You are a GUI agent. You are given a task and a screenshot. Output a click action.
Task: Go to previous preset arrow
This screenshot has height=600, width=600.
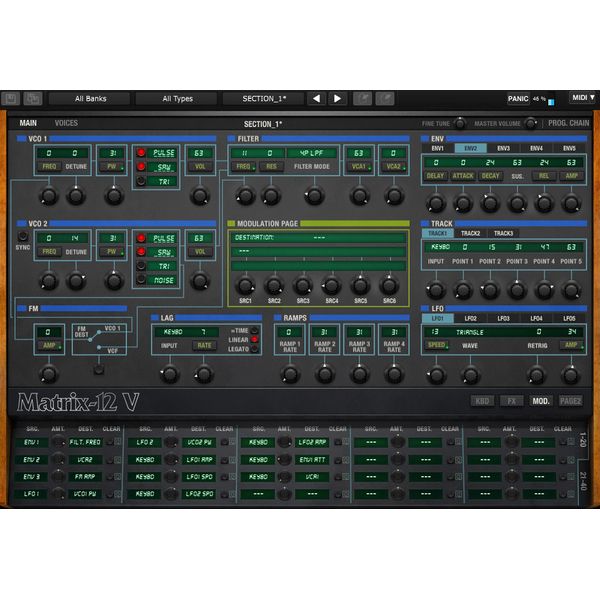pos(316,99)
